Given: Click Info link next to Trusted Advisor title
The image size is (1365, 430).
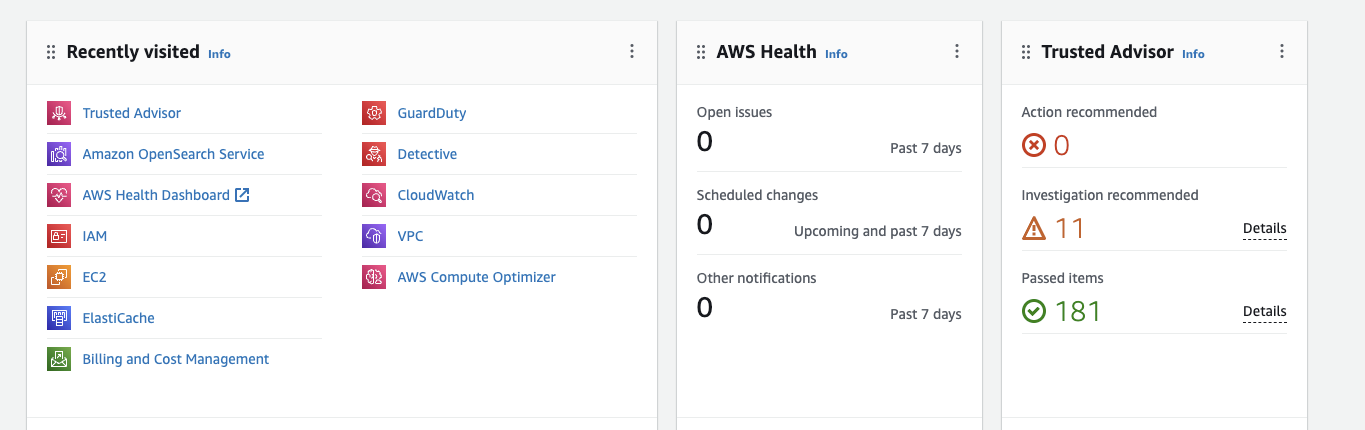Looking at the screenshot, I should coord(1193,54).
